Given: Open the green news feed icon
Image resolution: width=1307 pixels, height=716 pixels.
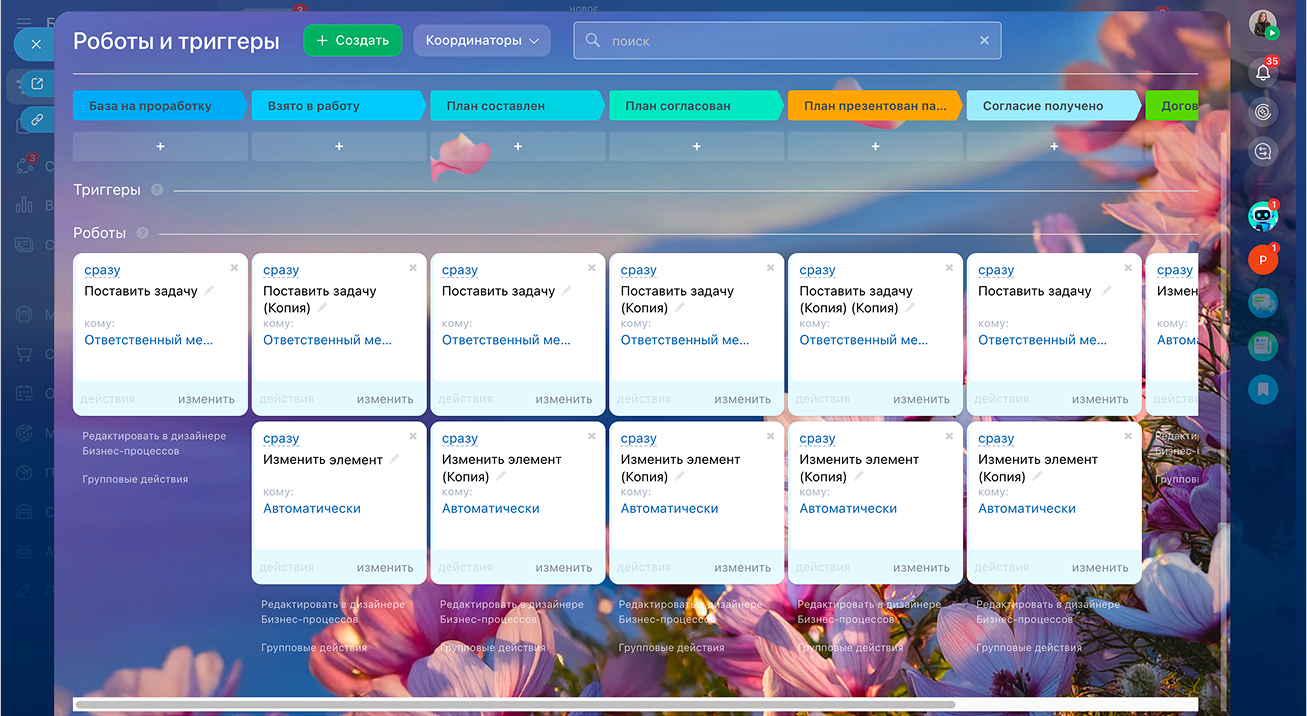Looking at the screenshot, I should pyautogui.click(x=1263, y=346).
